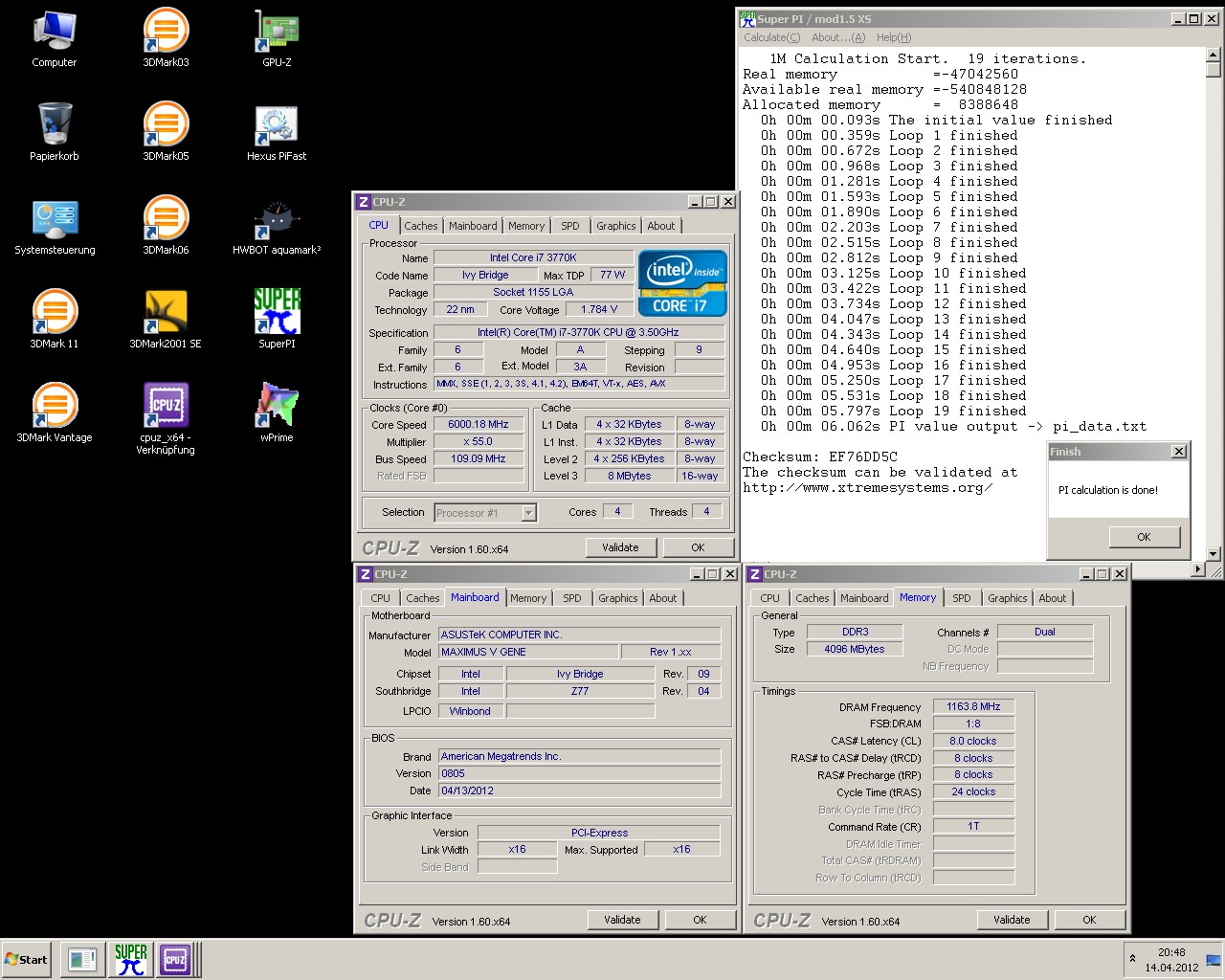The height and width of the screenshot is (980, 1225).
Task: Launch HWBOT aquamark3 shortcut
Action: tap(277, 225)
